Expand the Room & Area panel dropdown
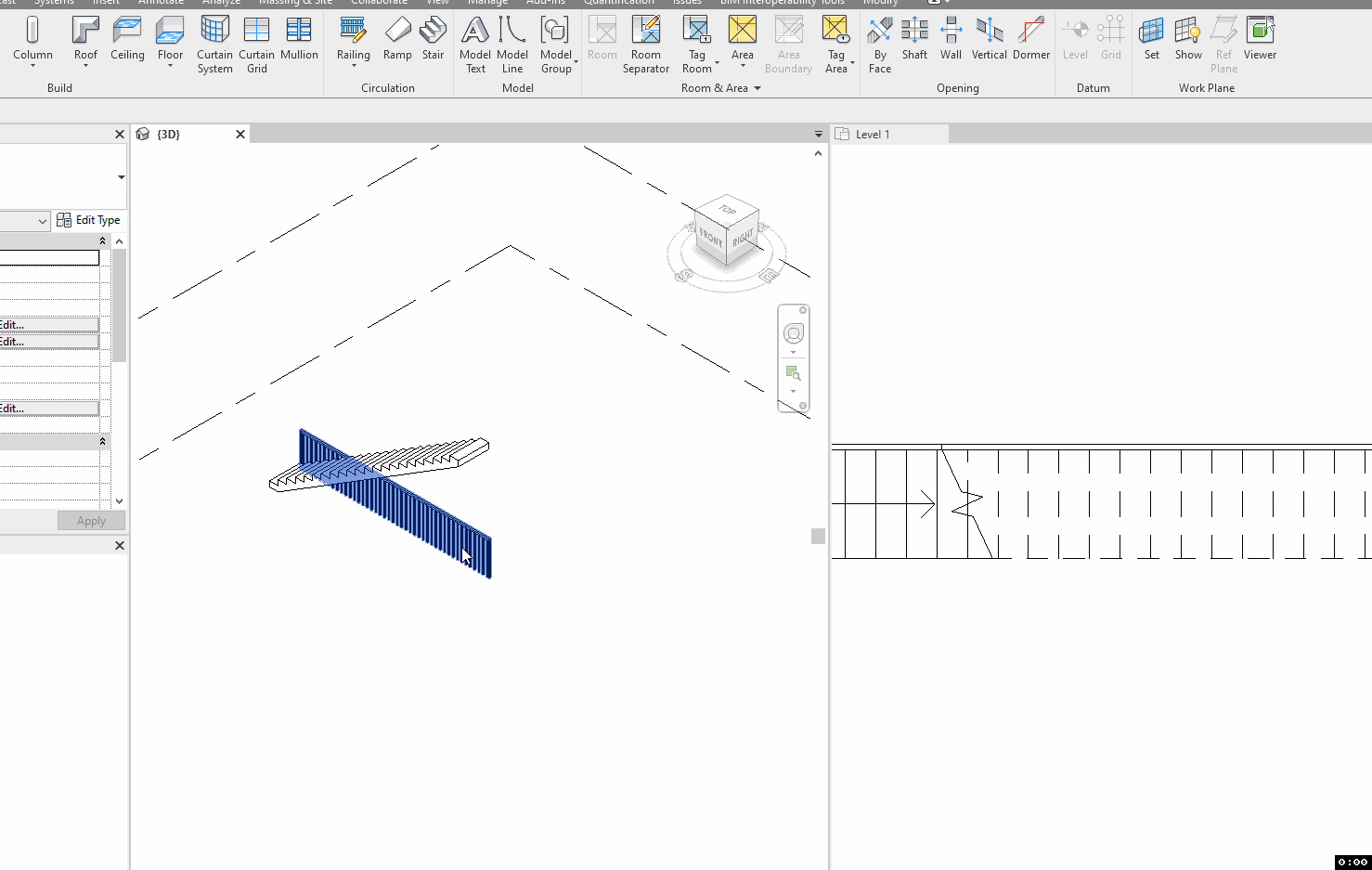 pos(757,88)
